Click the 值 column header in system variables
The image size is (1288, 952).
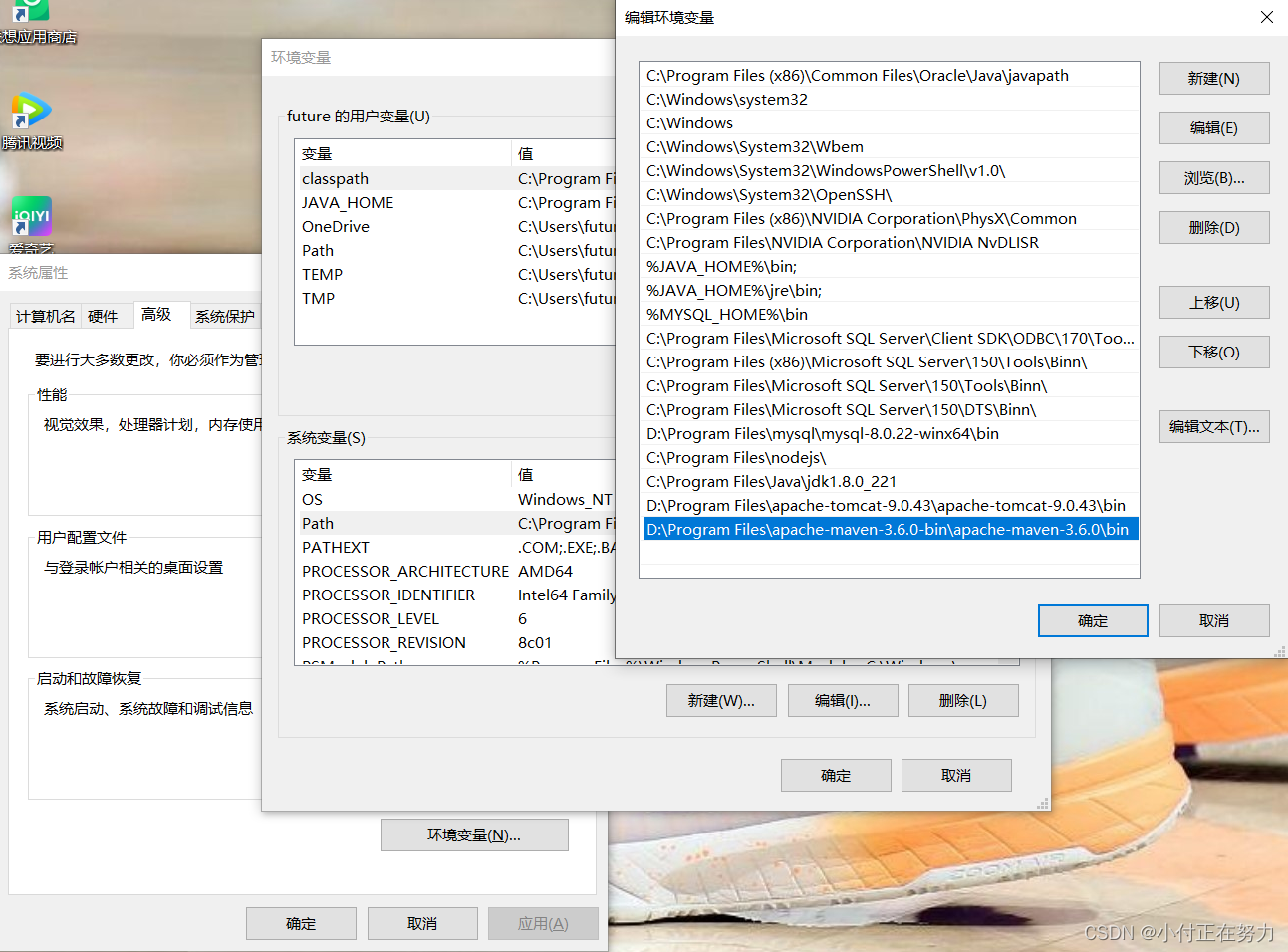(564, 475)
